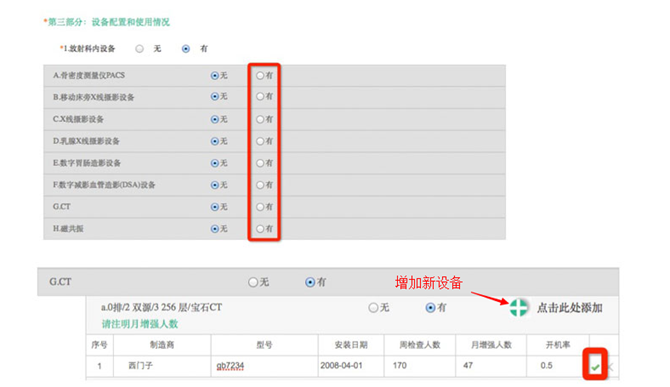Click the green checkmark save icon in row 1
Screen dimensions: 670x387
tap(595, 367)
